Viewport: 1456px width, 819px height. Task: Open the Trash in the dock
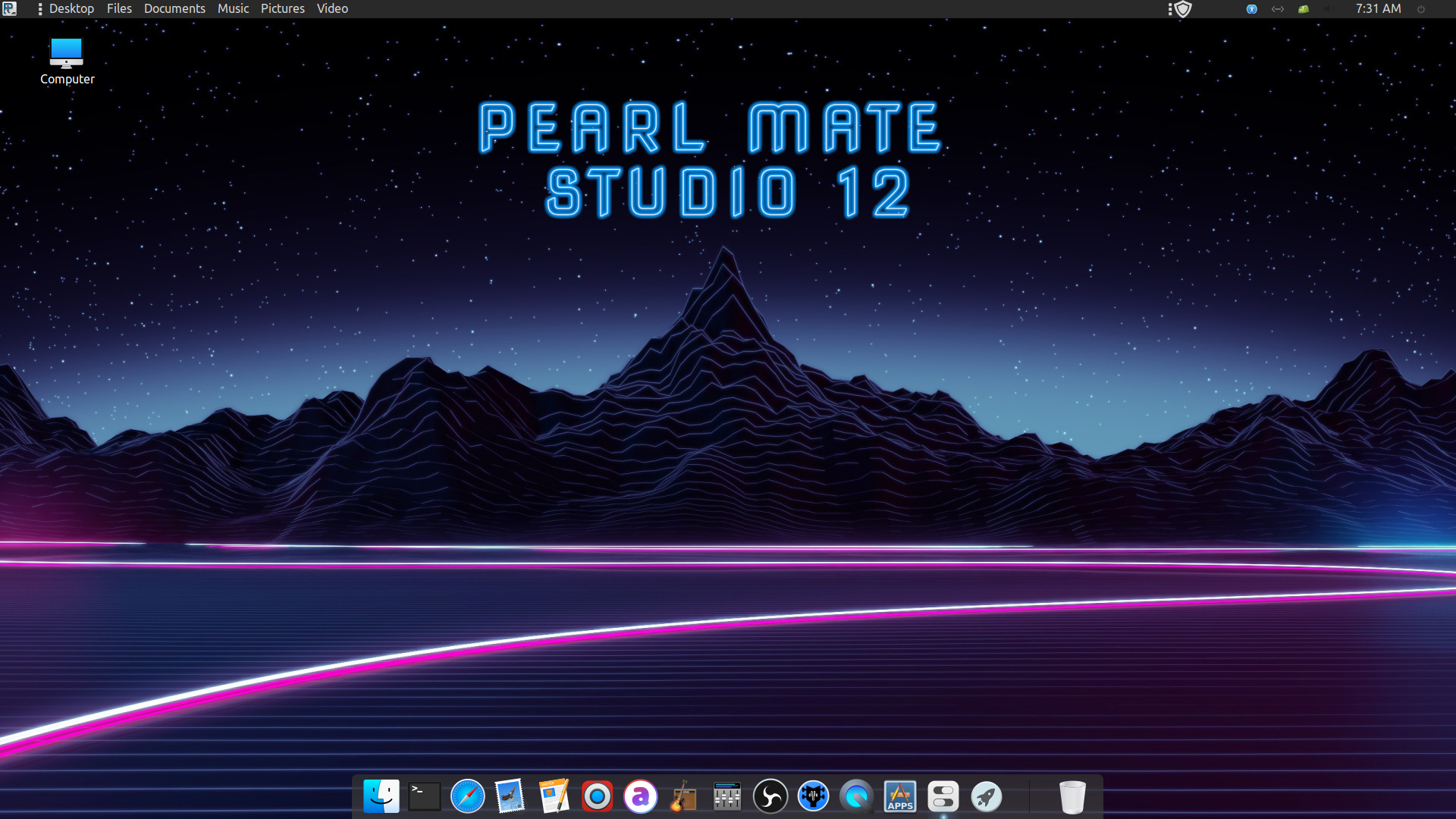[x=1072, y=796]
